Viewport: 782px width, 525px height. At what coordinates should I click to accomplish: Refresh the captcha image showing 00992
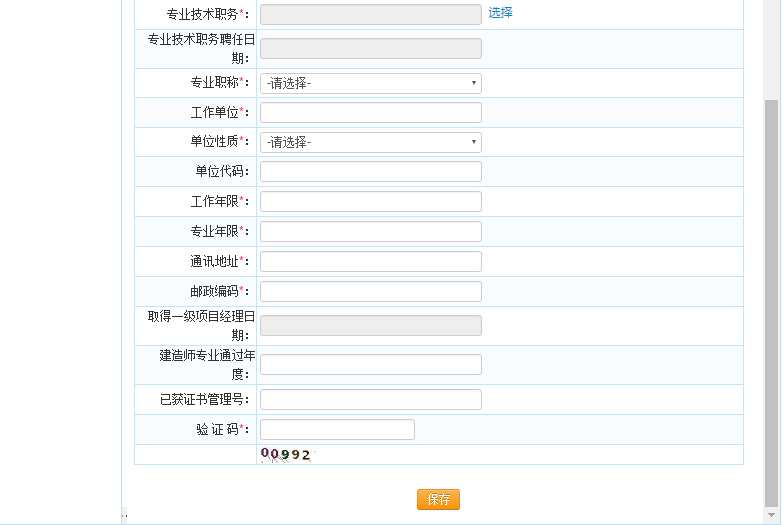click(x=287, y=455)
